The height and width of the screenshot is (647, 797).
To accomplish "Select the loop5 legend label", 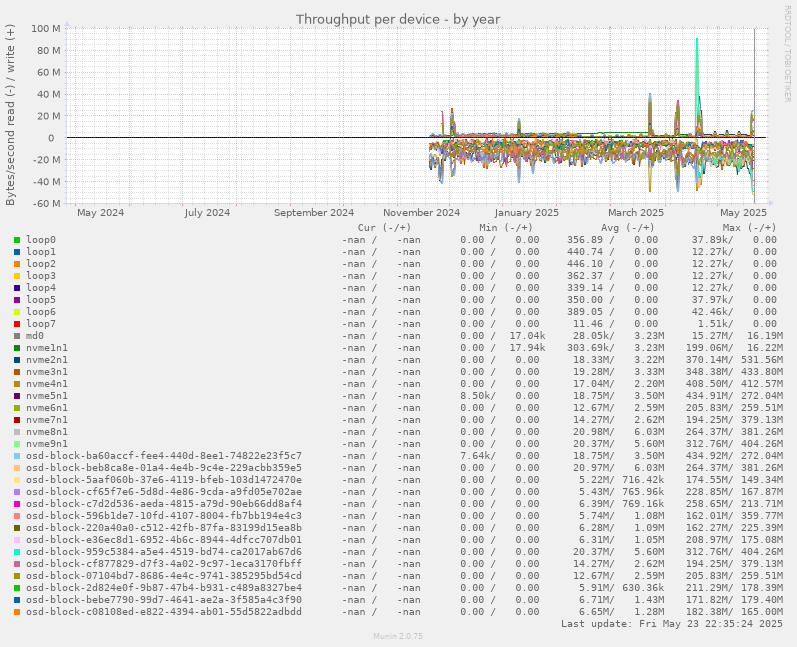I will click(41, 300).
